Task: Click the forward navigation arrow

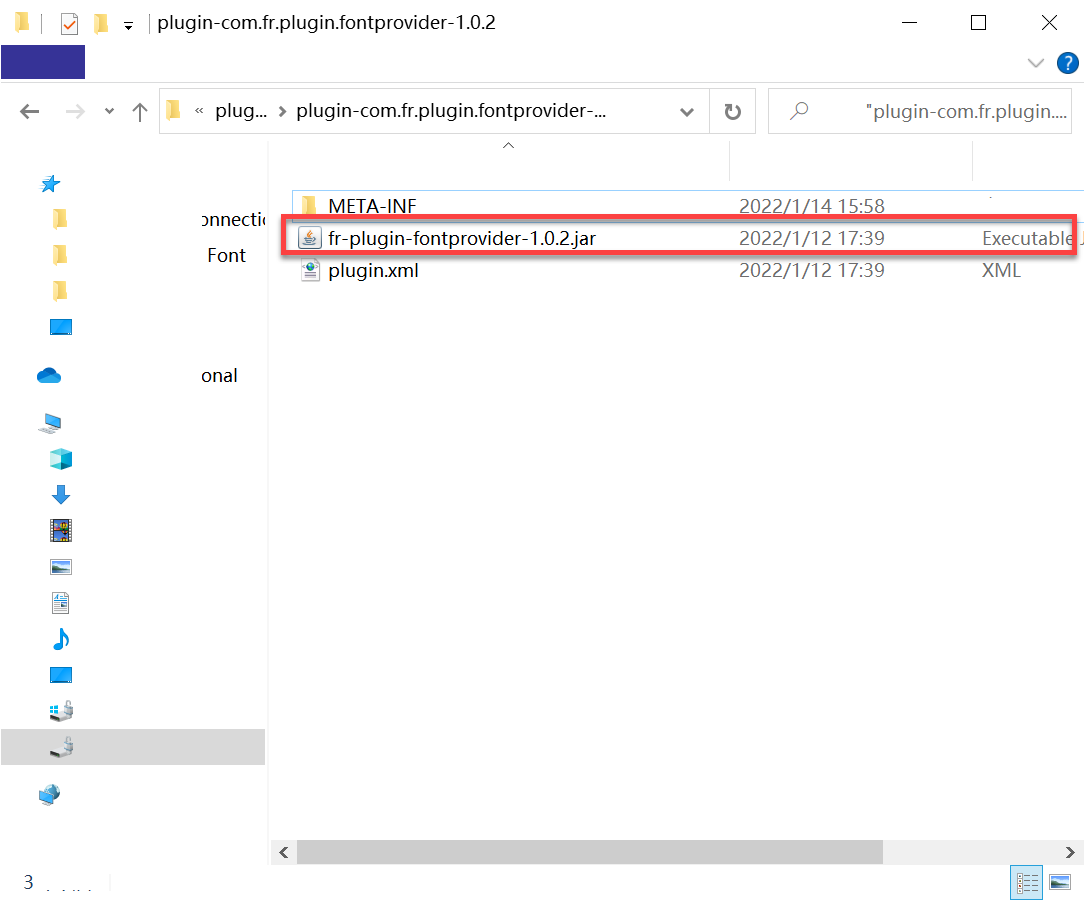Action: point(75,111)
